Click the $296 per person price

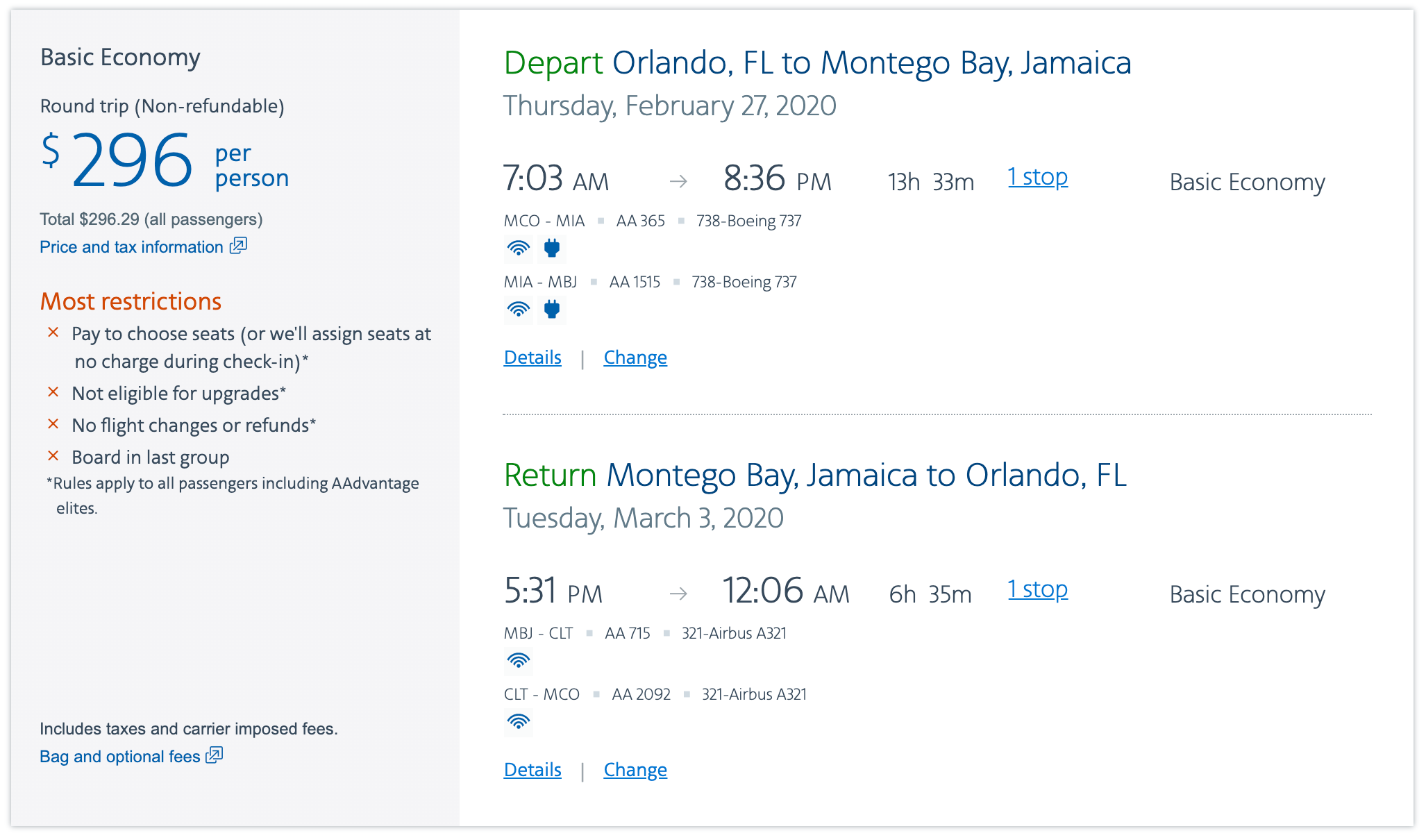click(132, 161)
